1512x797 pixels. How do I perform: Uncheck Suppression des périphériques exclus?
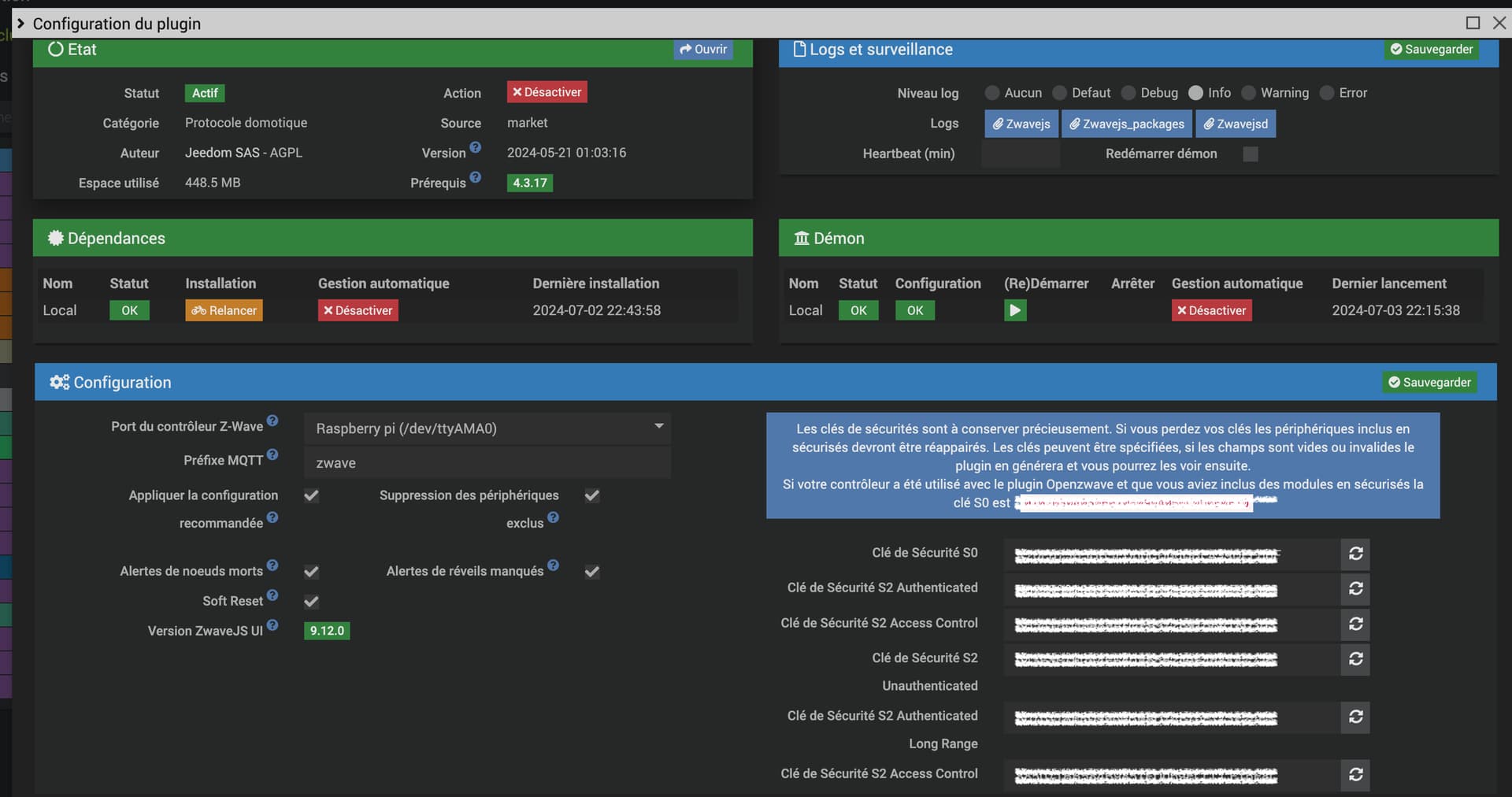(592, 495)
